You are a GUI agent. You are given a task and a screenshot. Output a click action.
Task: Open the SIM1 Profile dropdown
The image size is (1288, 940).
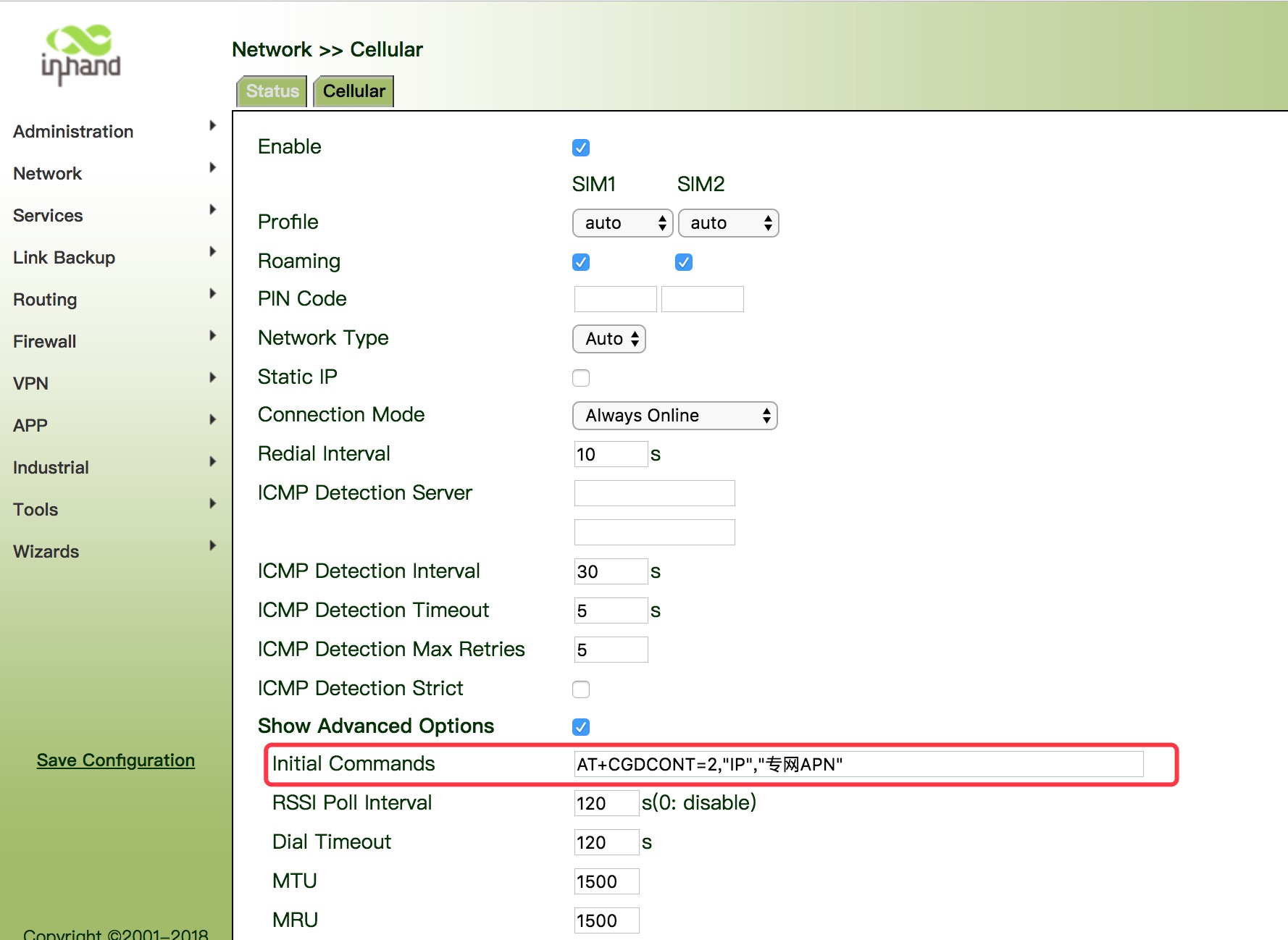623,223
